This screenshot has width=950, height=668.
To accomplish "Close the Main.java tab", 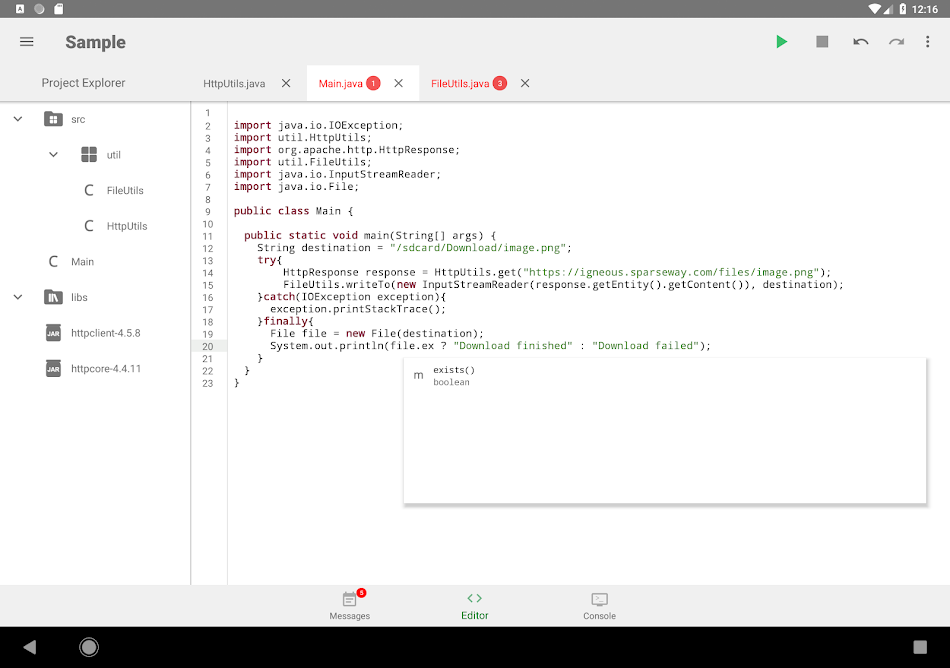I will click(396, 83).
